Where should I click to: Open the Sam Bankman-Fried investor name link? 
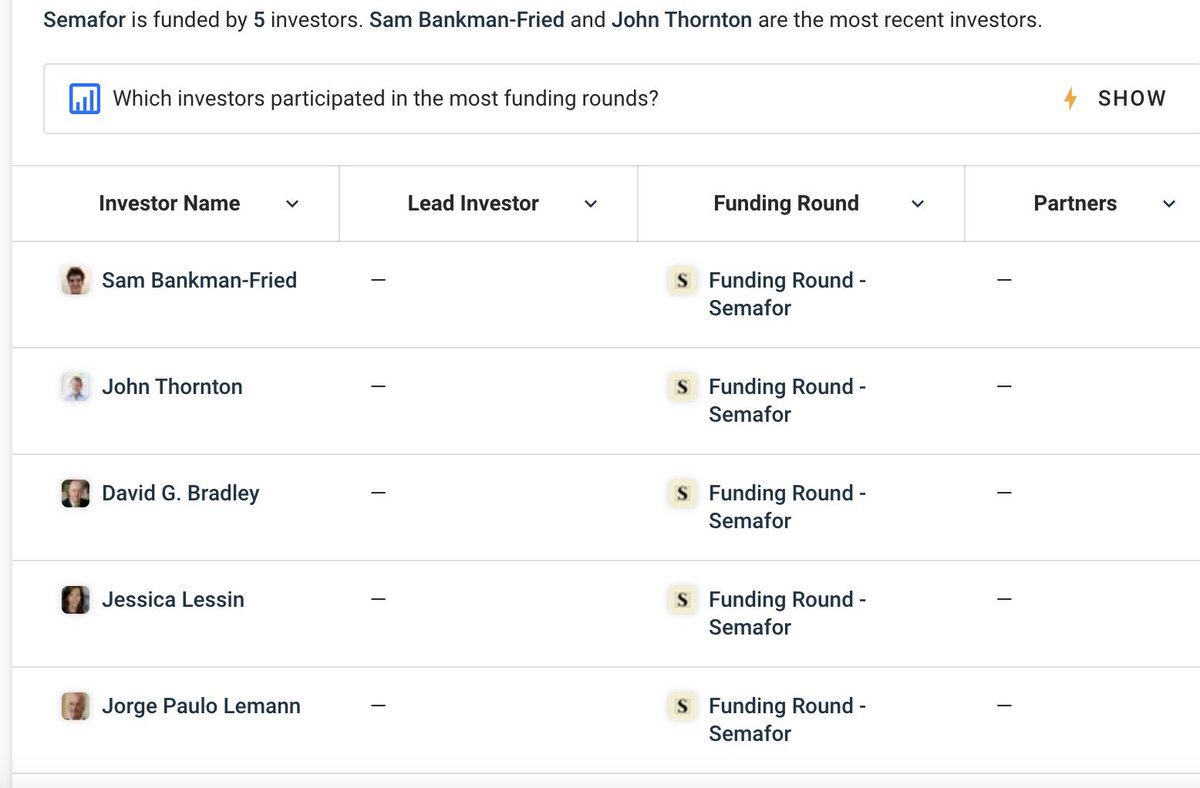[199, 280]
